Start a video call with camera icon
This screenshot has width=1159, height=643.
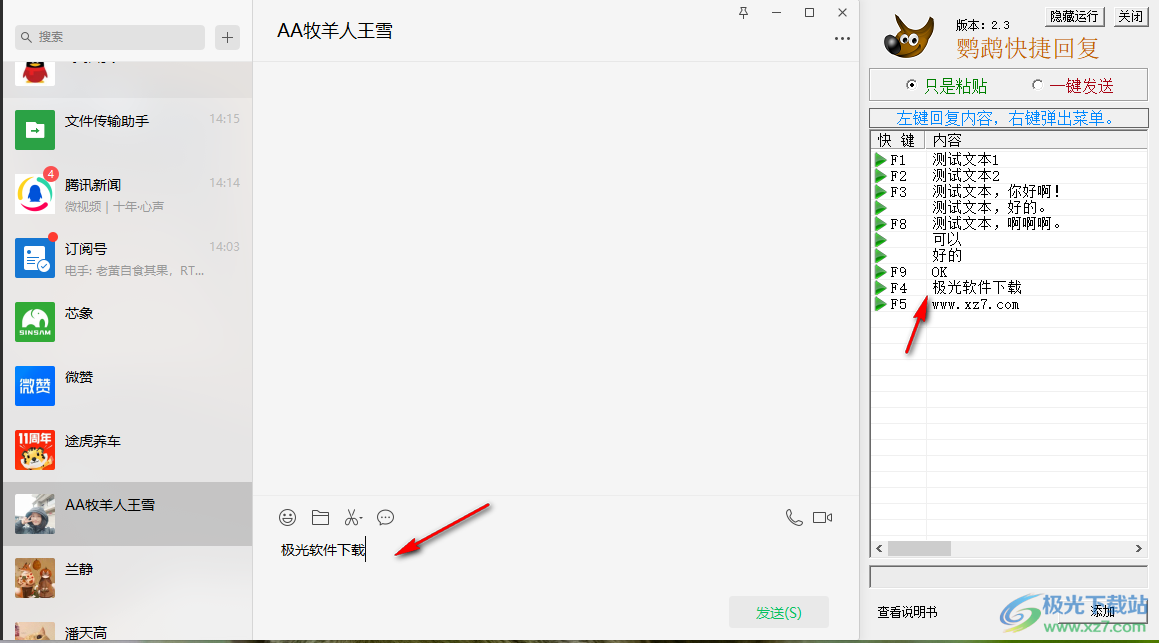coord(823,517)
